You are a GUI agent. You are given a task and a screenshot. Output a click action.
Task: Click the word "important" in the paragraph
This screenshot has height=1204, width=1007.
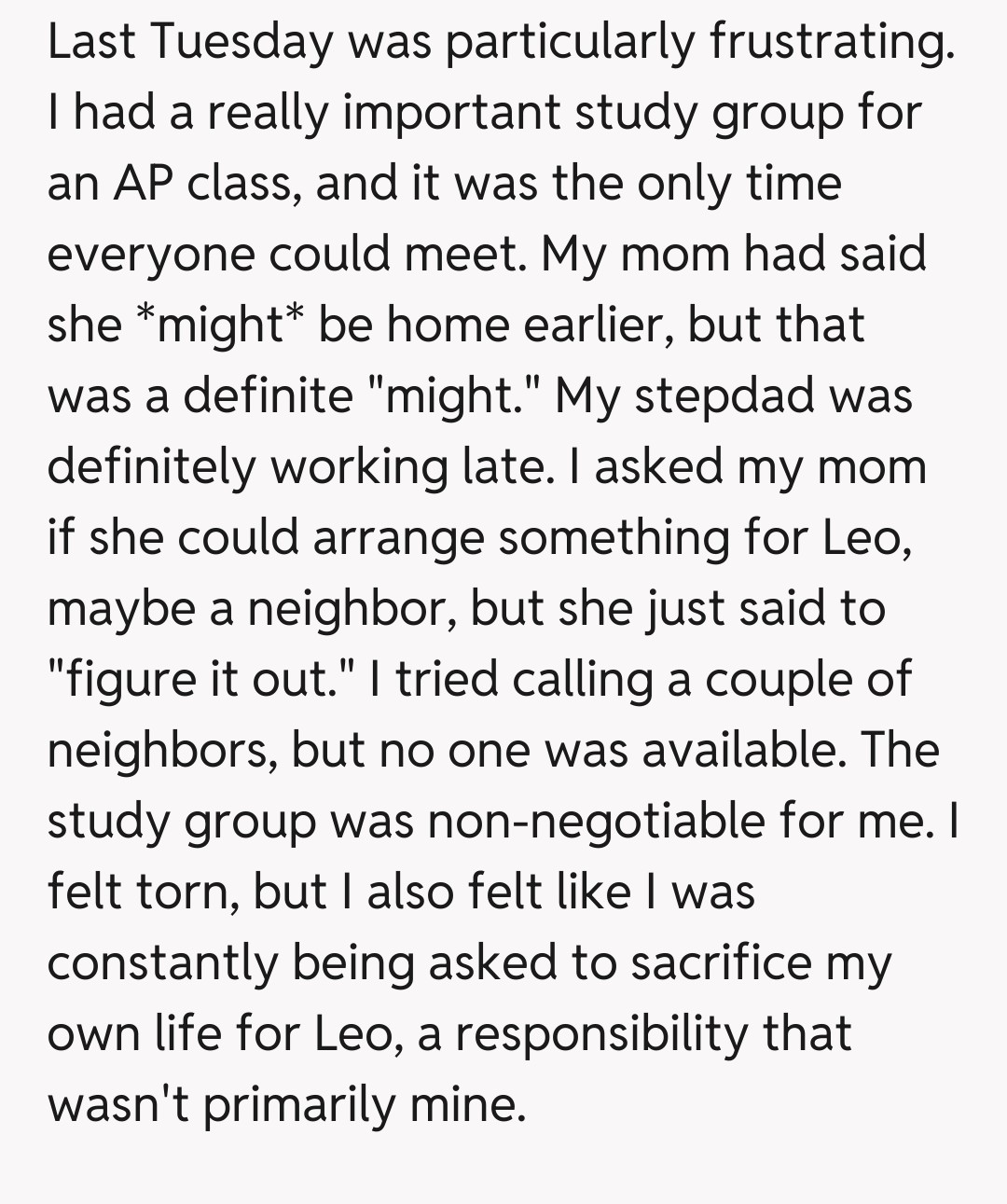click(452, 113)
